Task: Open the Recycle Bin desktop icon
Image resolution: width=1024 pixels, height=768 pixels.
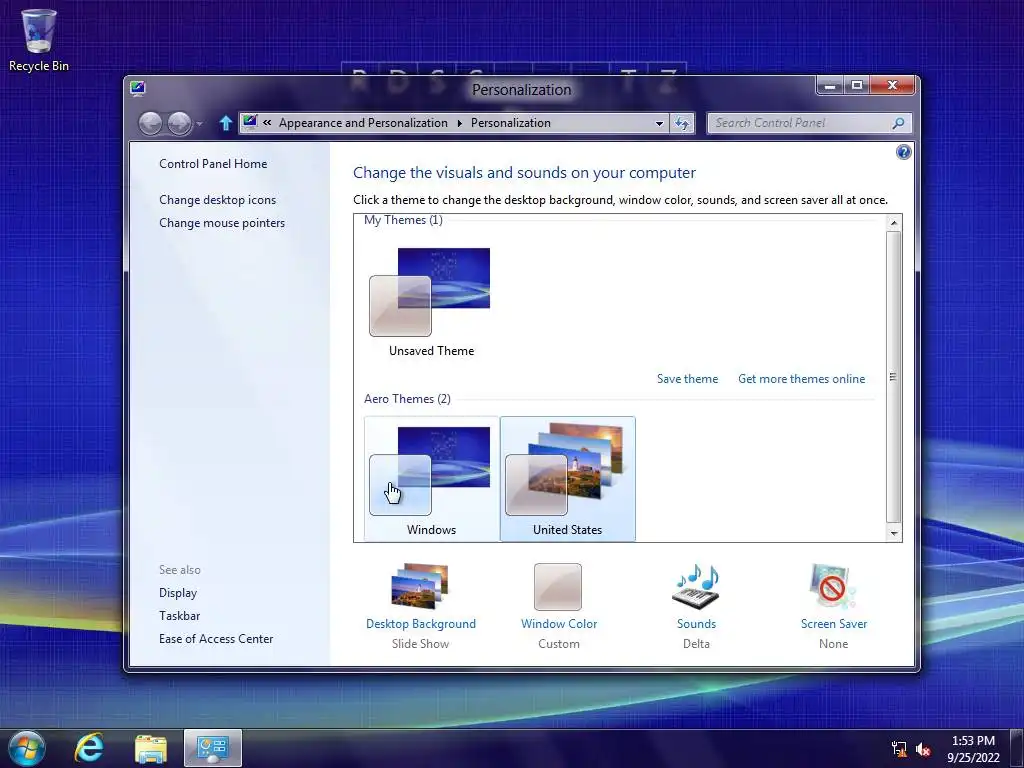Action: (x=39, y=40)
